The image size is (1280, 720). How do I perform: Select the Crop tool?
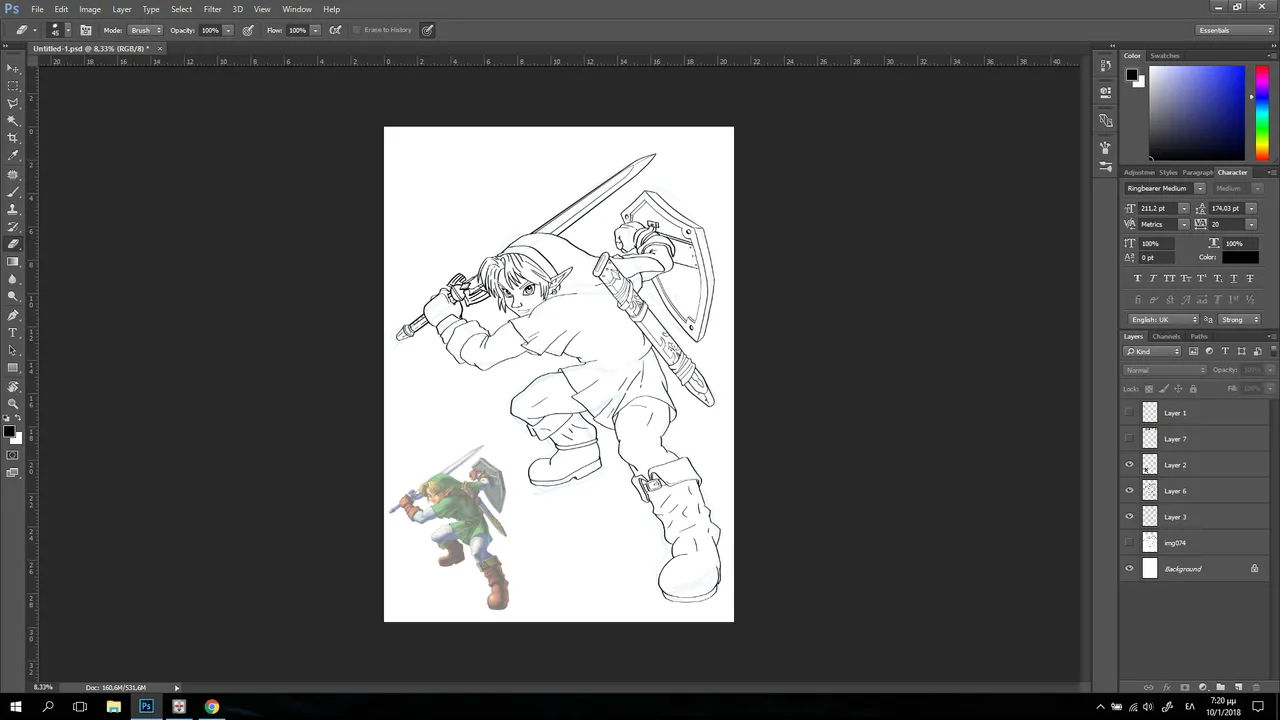pyautogui.click(x=13, y=138)
